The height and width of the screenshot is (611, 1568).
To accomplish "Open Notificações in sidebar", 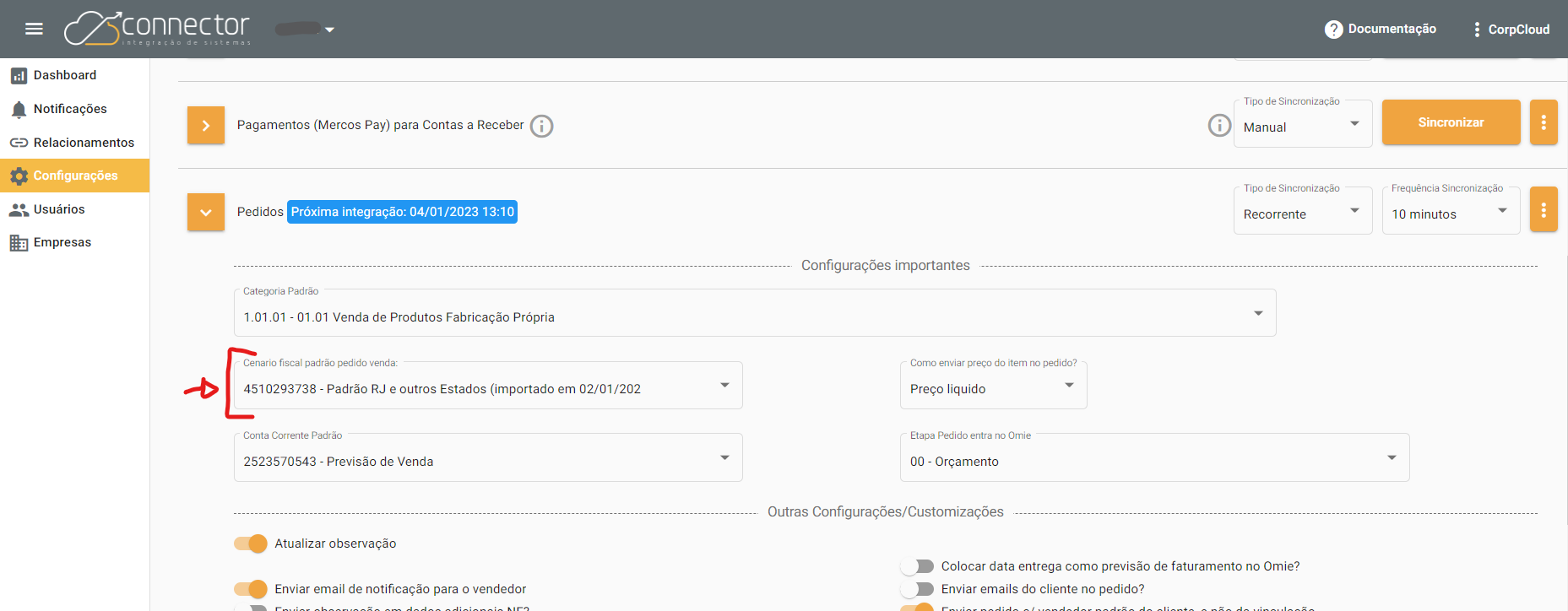I will 75,109.
